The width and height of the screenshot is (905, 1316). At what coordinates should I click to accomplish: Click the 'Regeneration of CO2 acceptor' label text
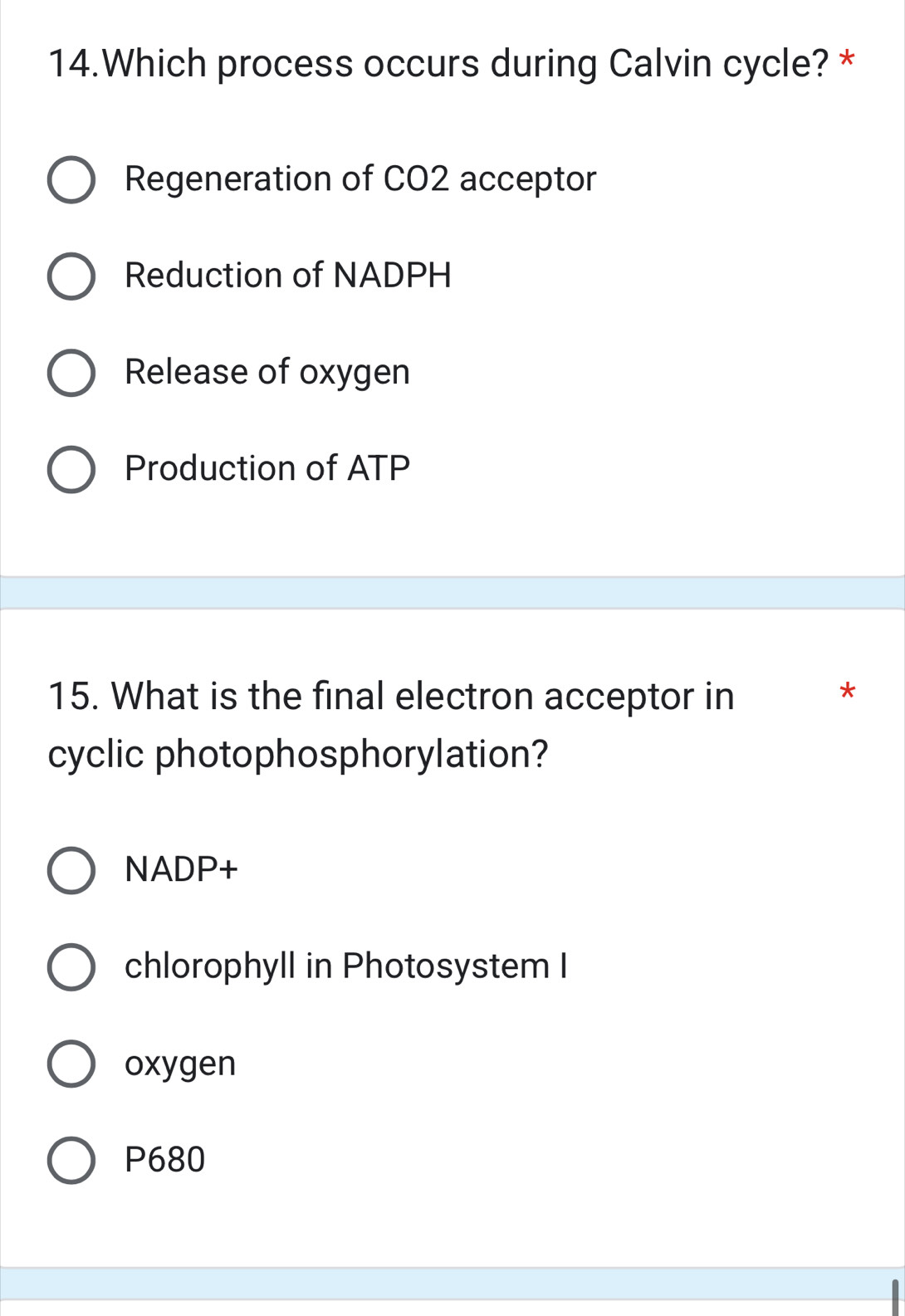click(x=360, y=178)
